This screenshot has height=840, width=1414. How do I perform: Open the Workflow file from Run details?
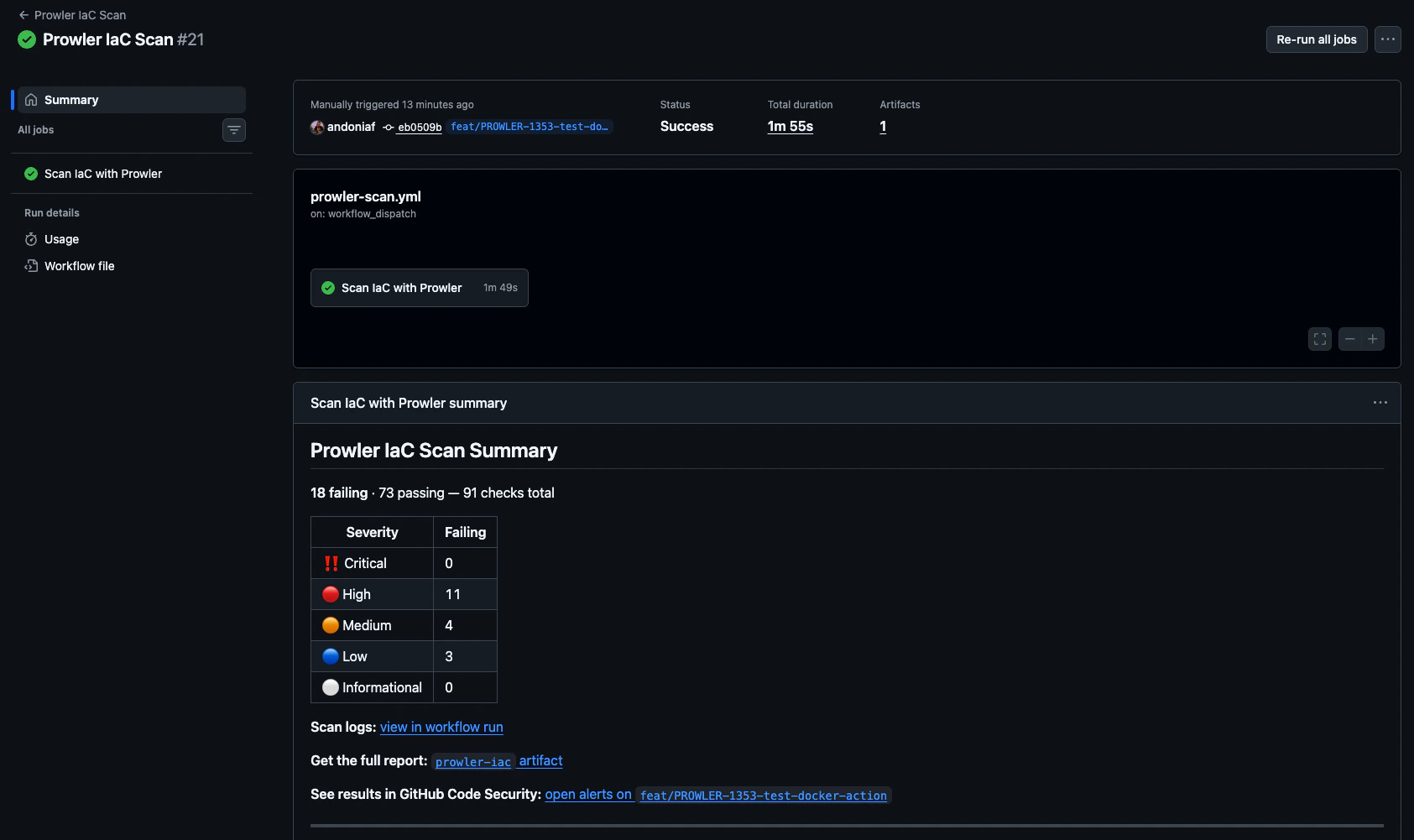coord(79,265)
